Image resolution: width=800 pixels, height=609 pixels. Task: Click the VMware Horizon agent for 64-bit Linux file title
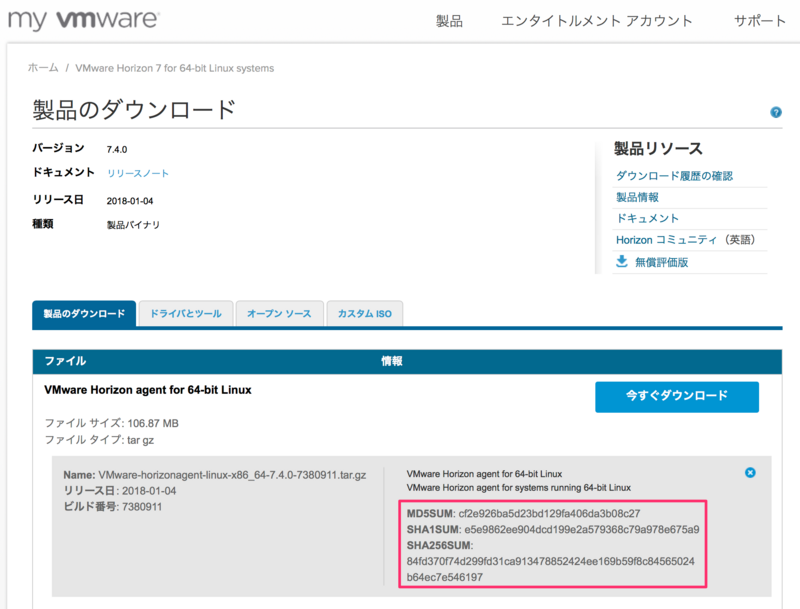click(148, 390)
